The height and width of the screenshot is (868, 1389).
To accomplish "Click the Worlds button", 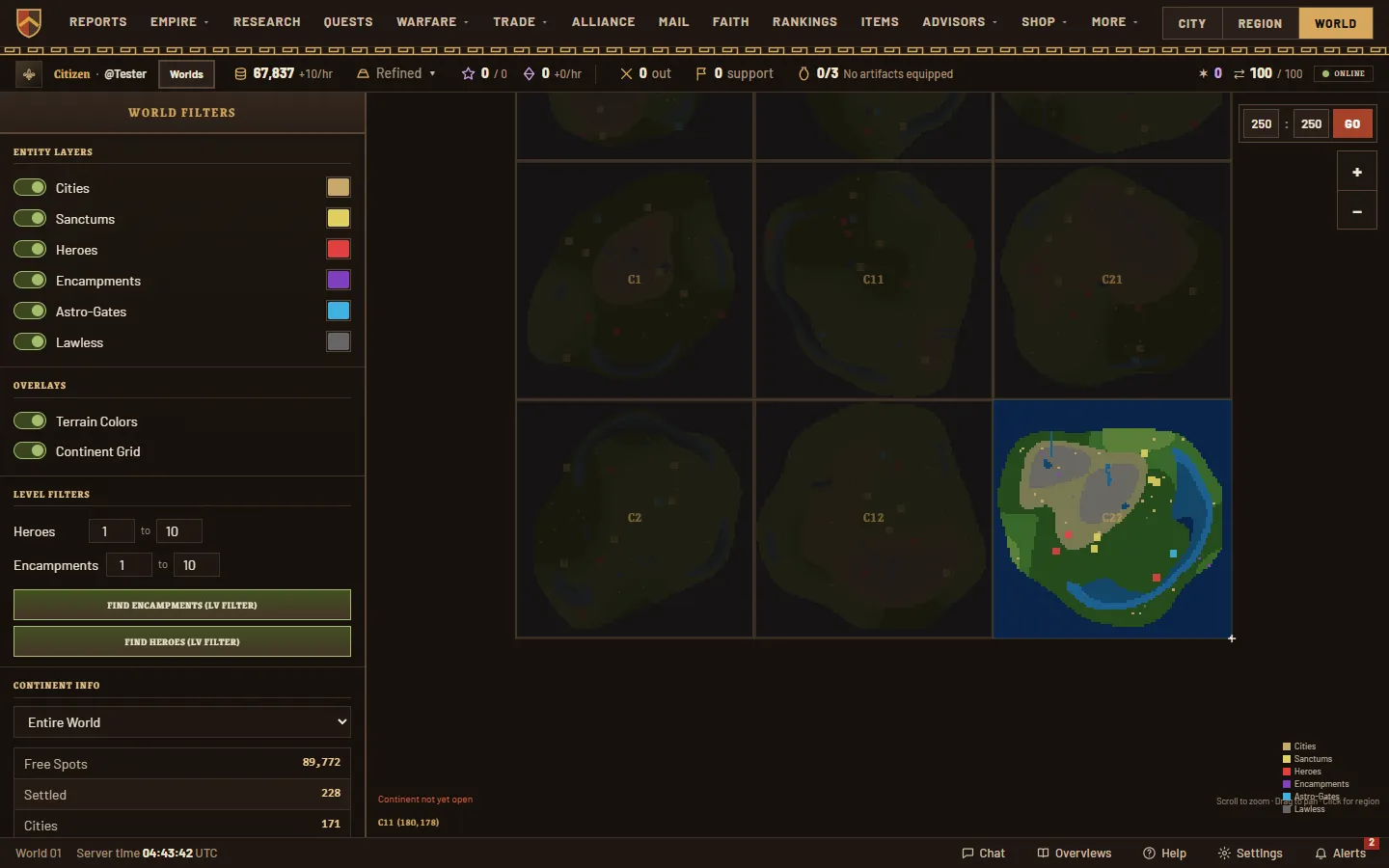I will [186, 74].
